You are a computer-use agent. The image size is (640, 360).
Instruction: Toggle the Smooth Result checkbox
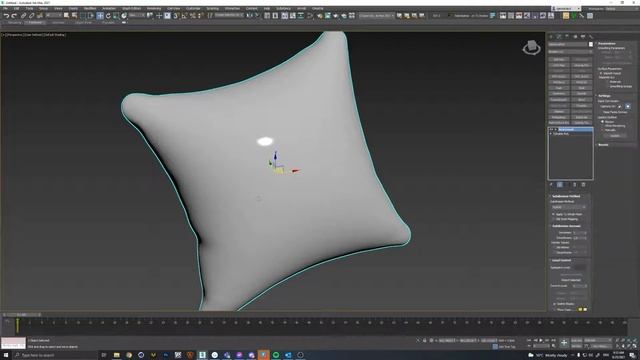[601, 73]
